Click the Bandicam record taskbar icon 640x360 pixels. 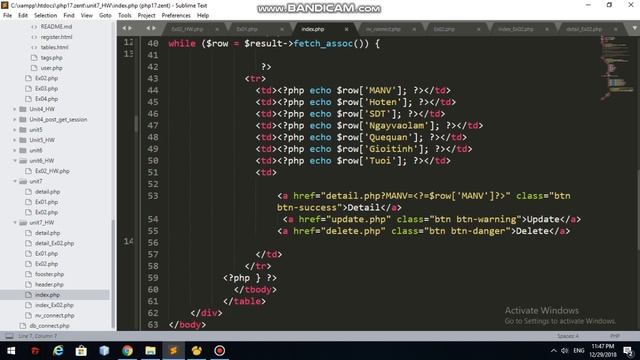click(x=220, y=351)
